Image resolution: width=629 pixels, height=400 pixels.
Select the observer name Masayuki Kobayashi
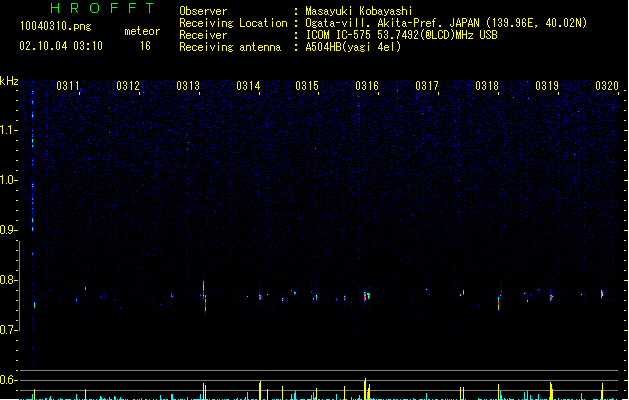pos(359,11)
